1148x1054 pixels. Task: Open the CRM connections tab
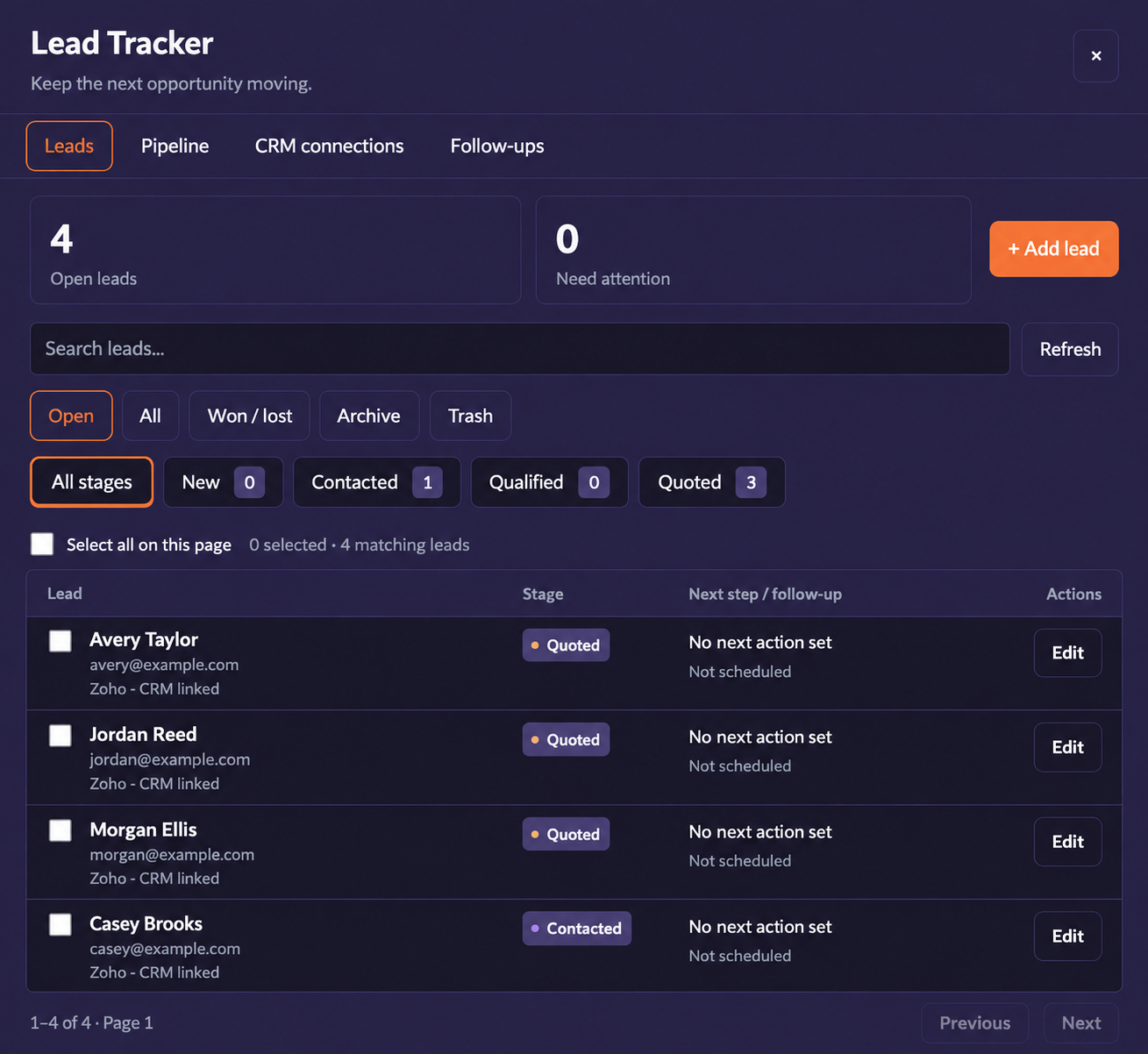pyautogui.click(x=330, y=146)
